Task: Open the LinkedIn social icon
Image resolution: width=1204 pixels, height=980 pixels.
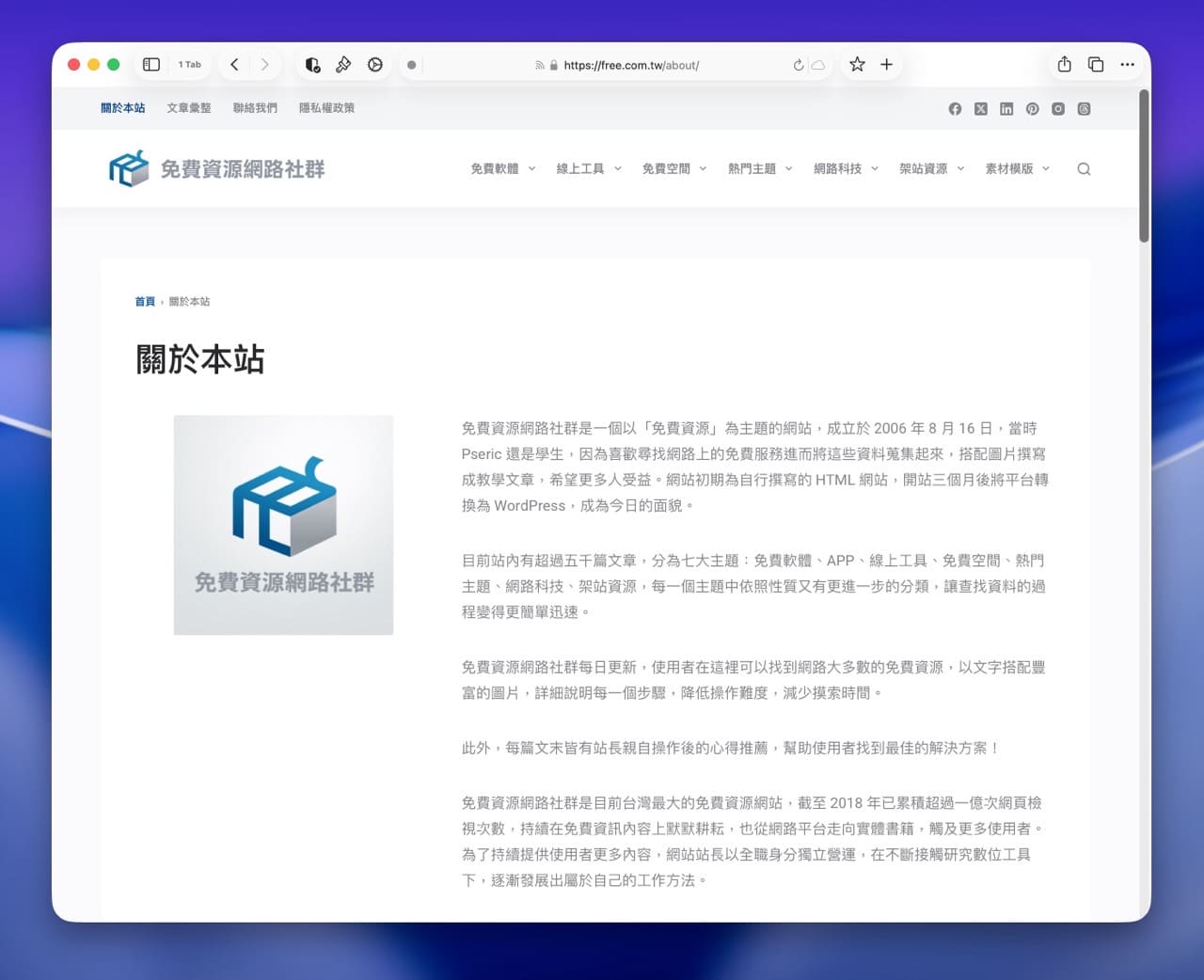Action: tap(1006, 108)
